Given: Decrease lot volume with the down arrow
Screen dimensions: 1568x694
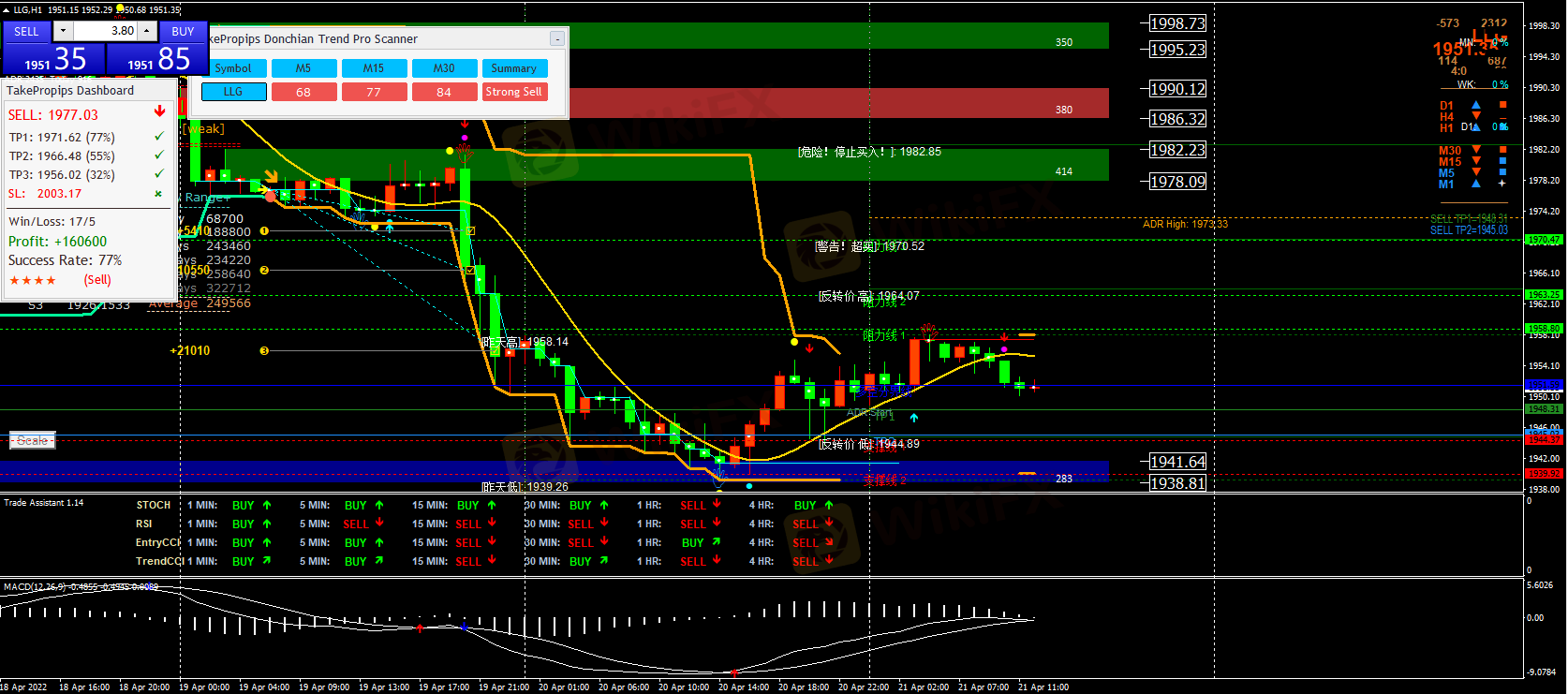Looking at the screenshot, I should click(x=63, y=31).
